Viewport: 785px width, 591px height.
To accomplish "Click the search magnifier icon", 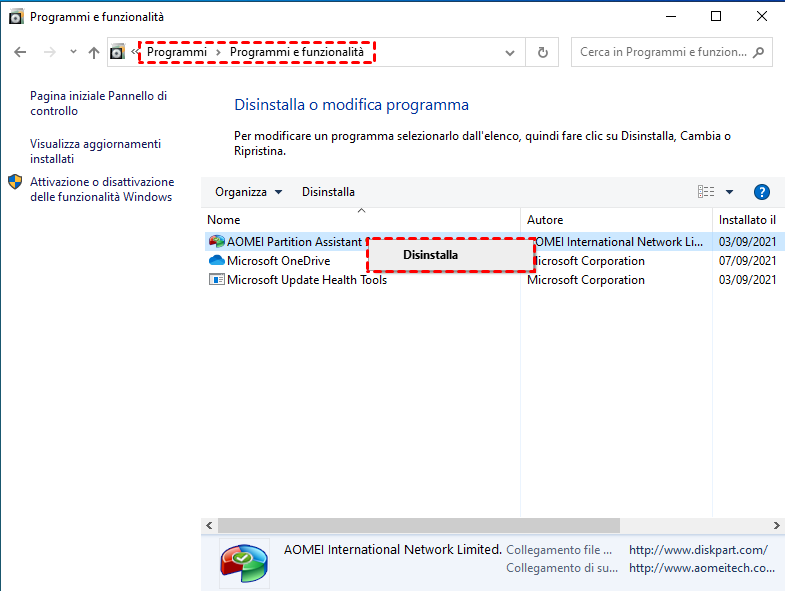I will 758,52.
